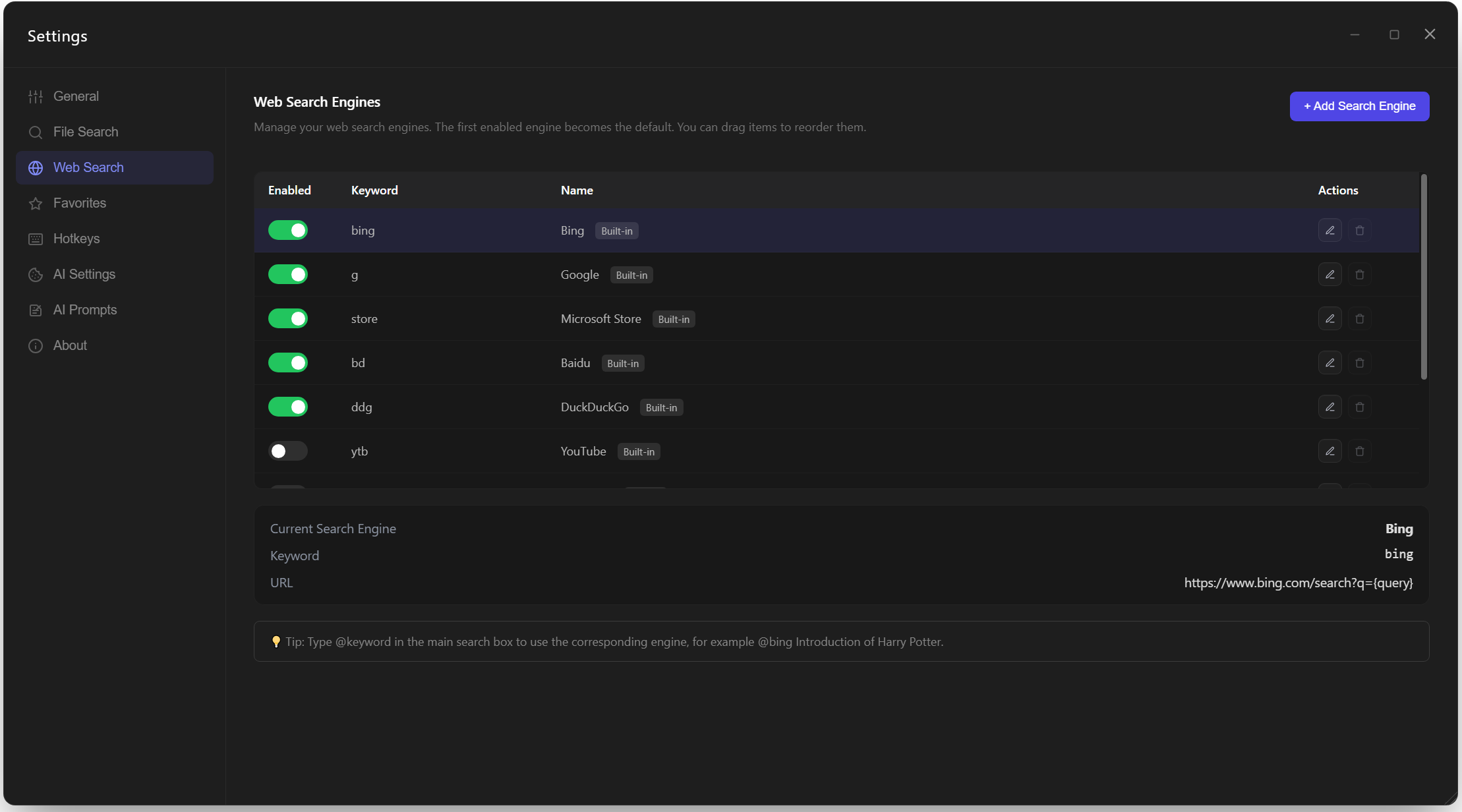Open the Favorites settings page
Viewport: 1462px width, 812px height.
[x=115, y=203]
